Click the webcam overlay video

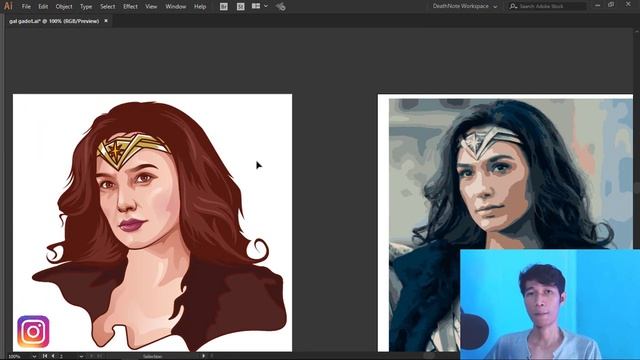coord(550,304)
